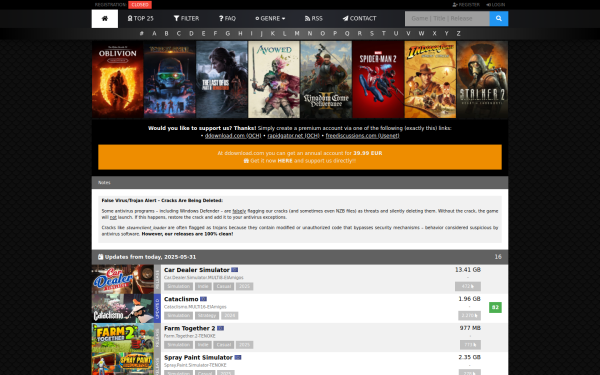Click the flag icon next to Car Dealer Simulator
Viewport: 600px width, 375px height.
pos(235,270)
